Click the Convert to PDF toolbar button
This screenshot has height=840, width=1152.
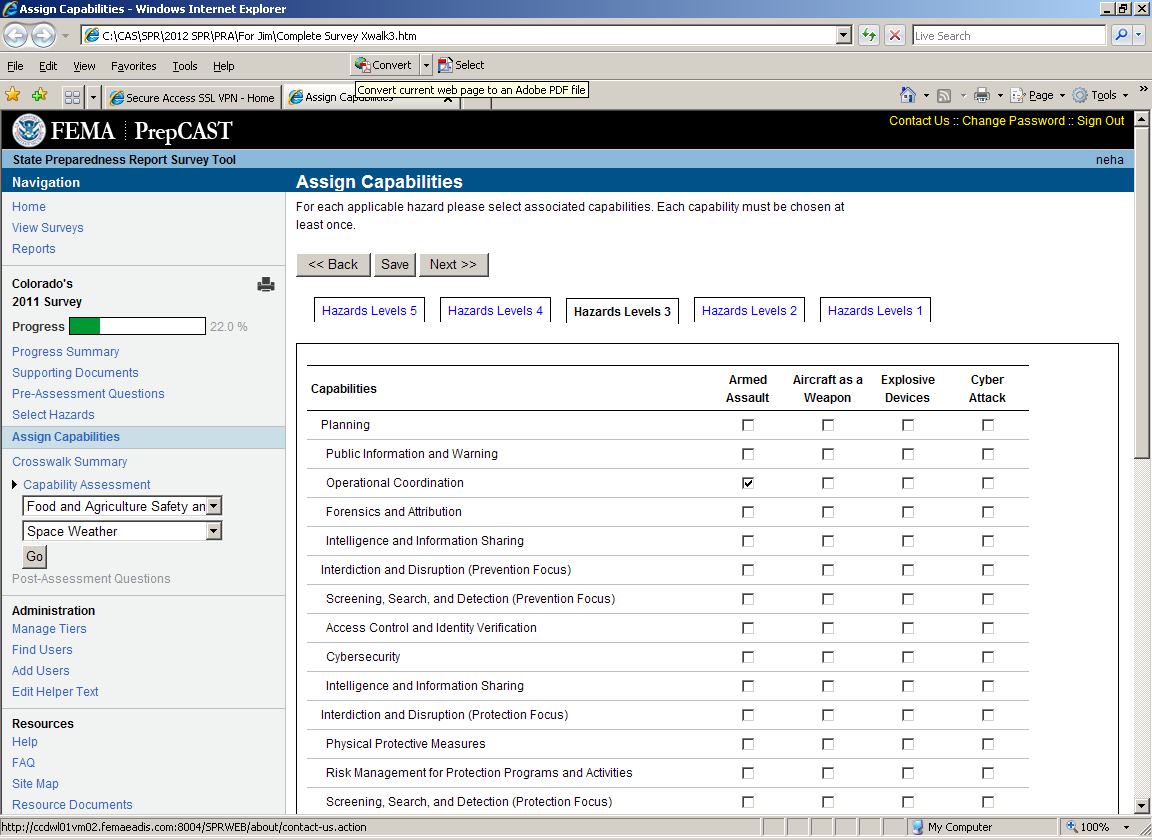tap(383, 65)
